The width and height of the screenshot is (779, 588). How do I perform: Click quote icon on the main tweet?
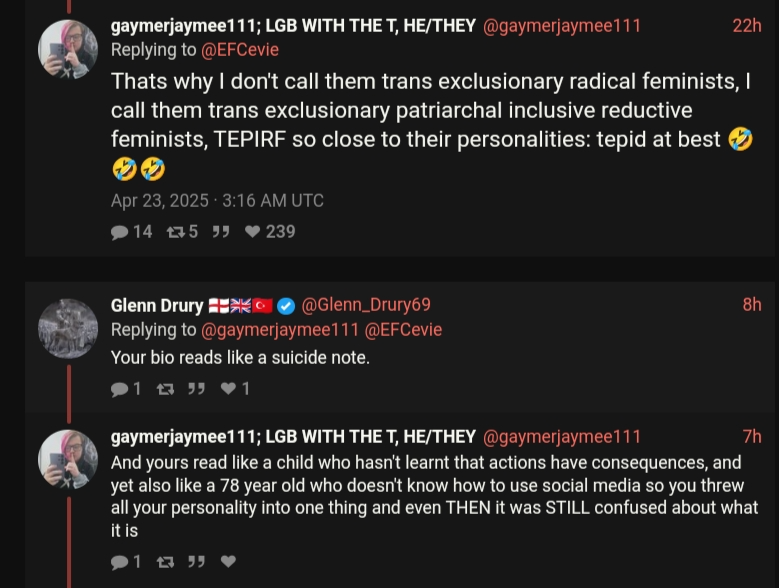(x=221, y=232)
